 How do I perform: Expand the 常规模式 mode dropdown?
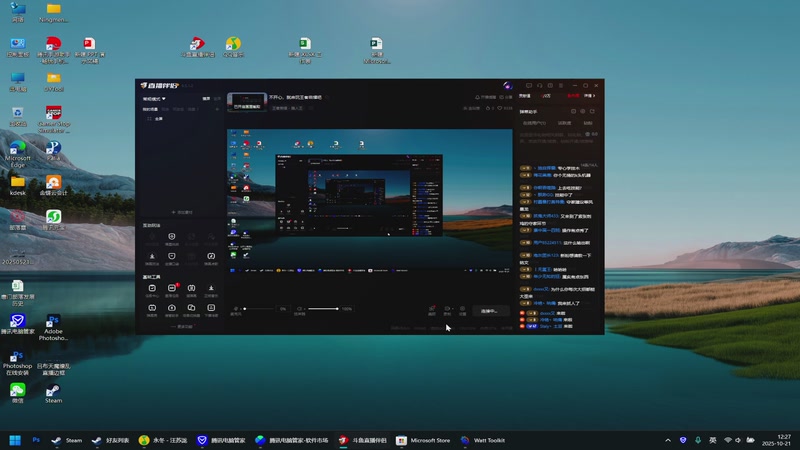(x=154, y=98)
